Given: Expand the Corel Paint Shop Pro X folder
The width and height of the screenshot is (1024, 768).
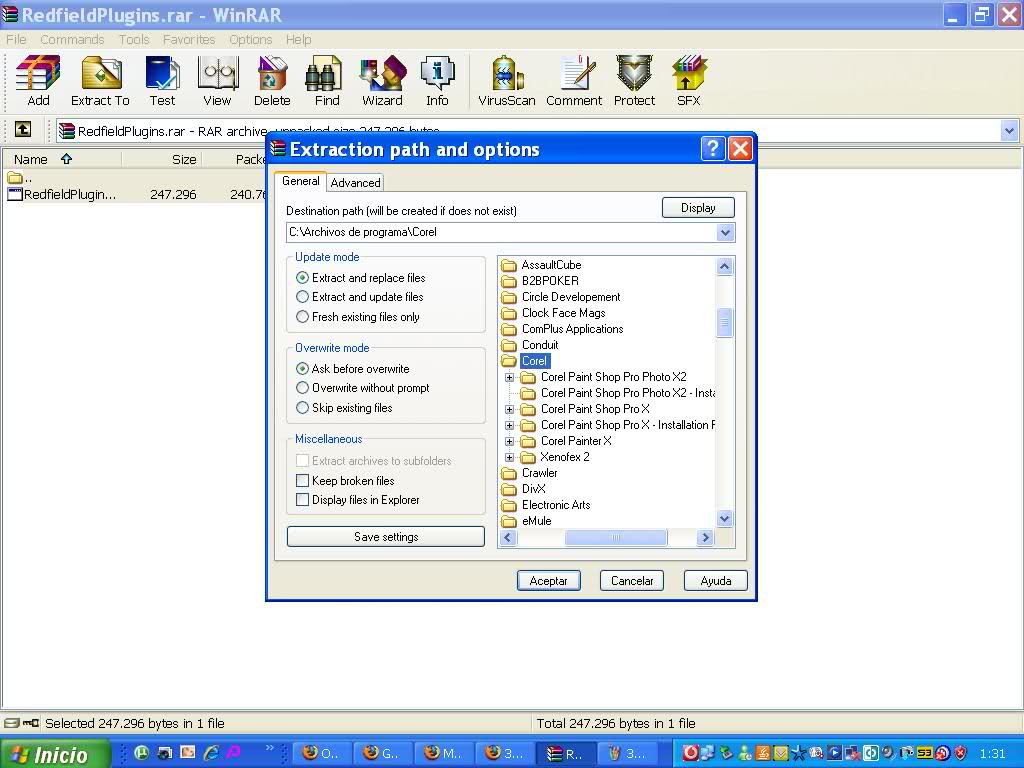Looking at the screenshot, I should click(x=509, y=409).
